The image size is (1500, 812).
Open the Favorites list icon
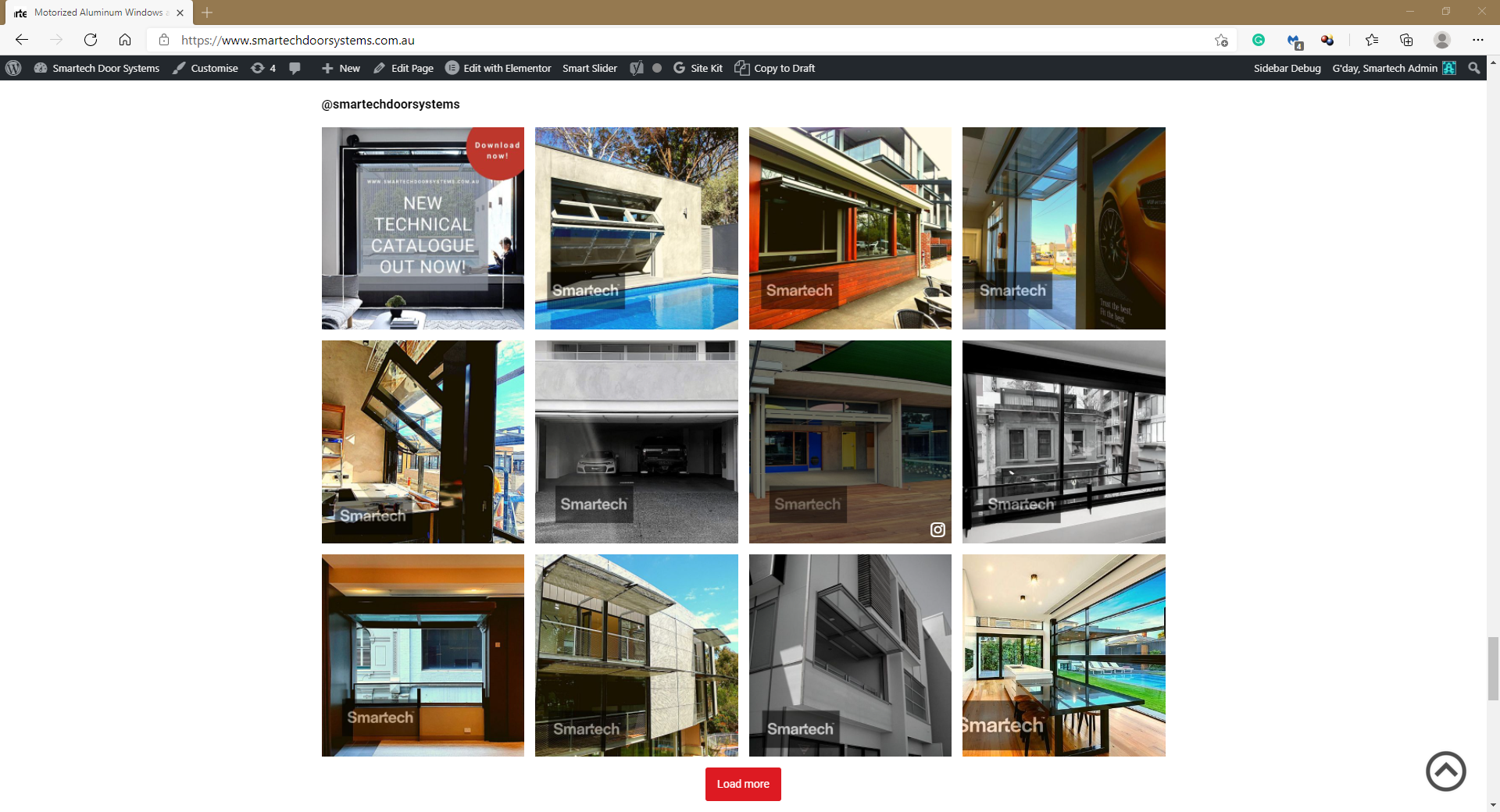click(1372, 40)
